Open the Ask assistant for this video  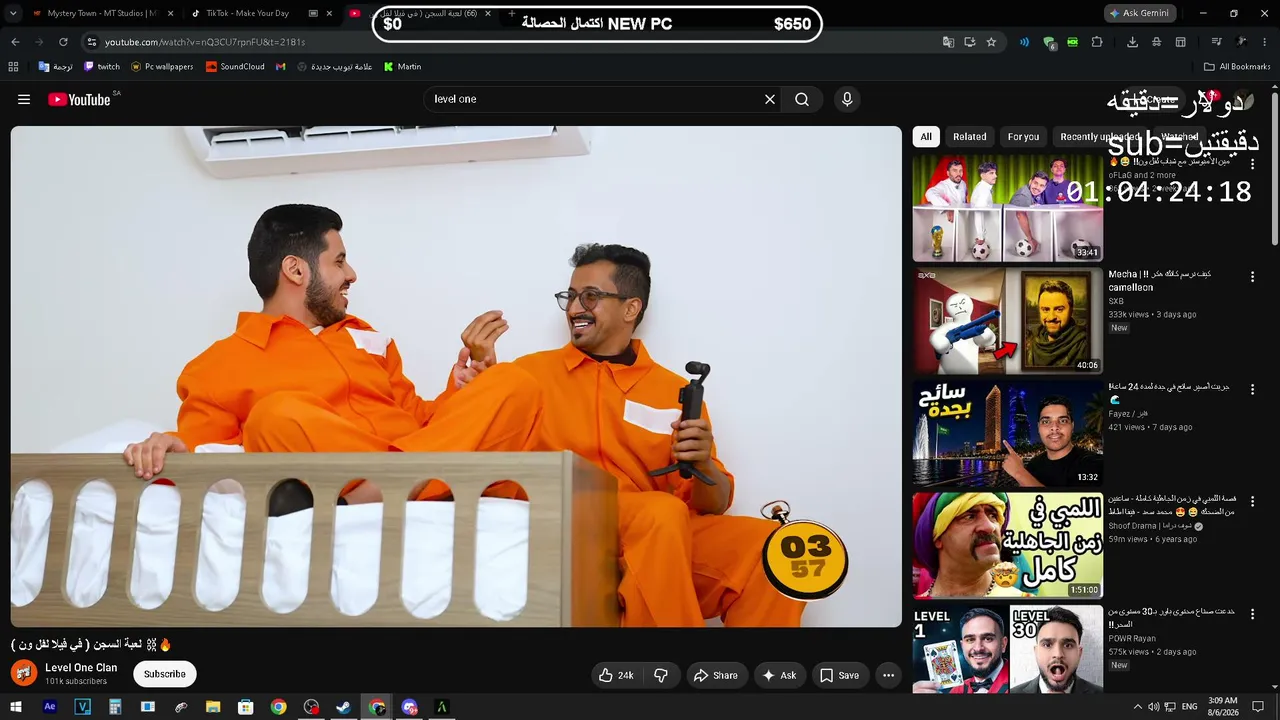(x=780, y=675)
